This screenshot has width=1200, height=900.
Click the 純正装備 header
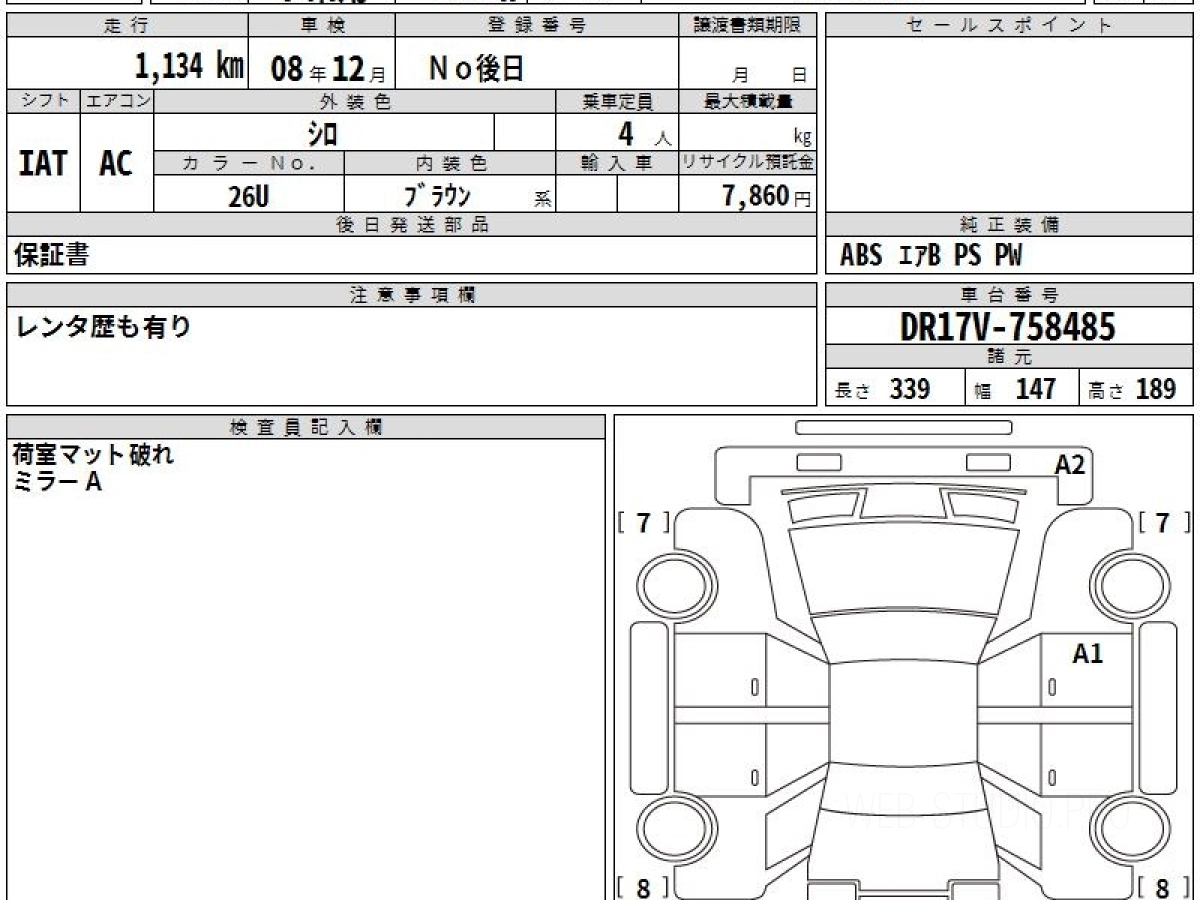click(1010, 225)
